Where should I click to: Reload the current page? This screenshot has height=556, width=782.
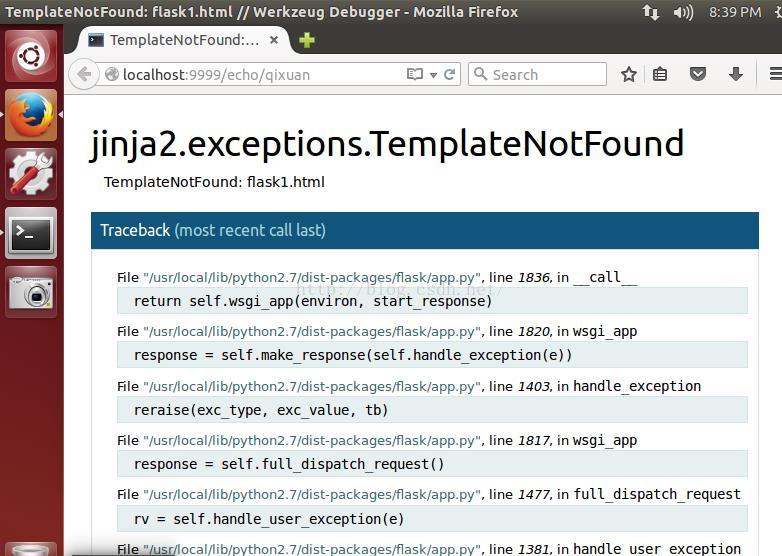tap(450, 74)
